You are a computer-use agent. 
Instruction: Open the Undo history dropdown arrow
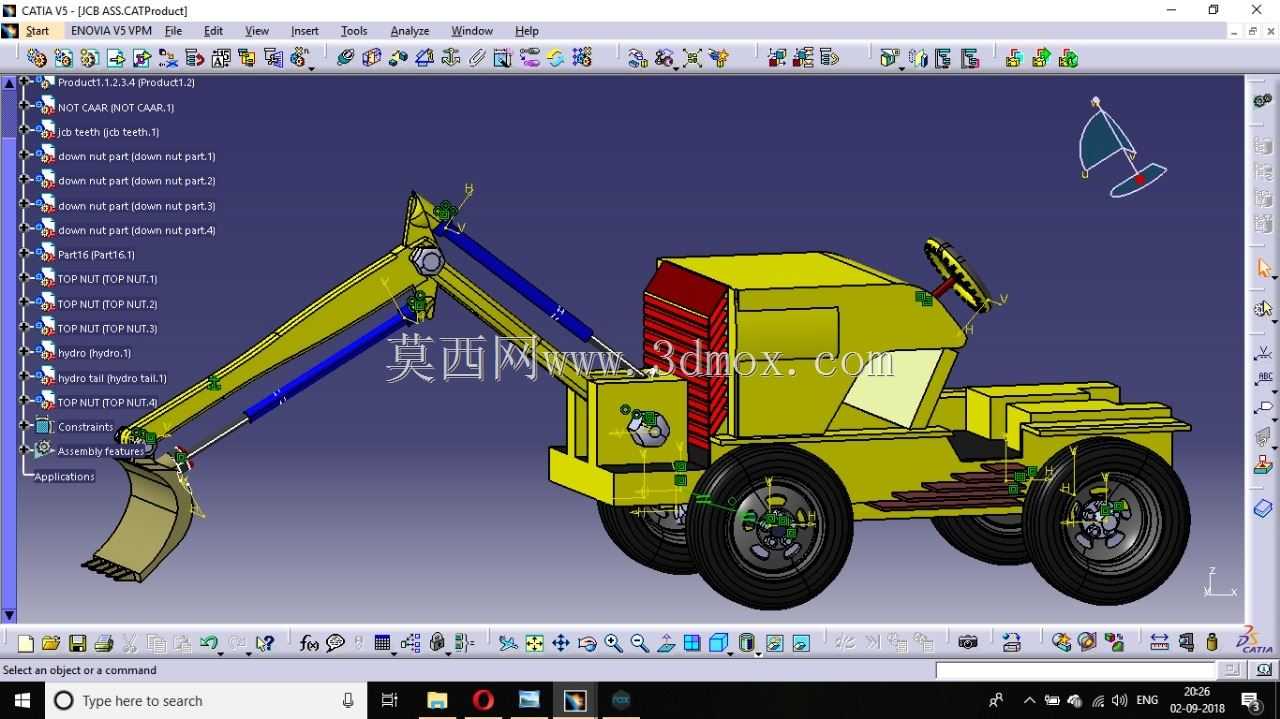click(221, 653)
